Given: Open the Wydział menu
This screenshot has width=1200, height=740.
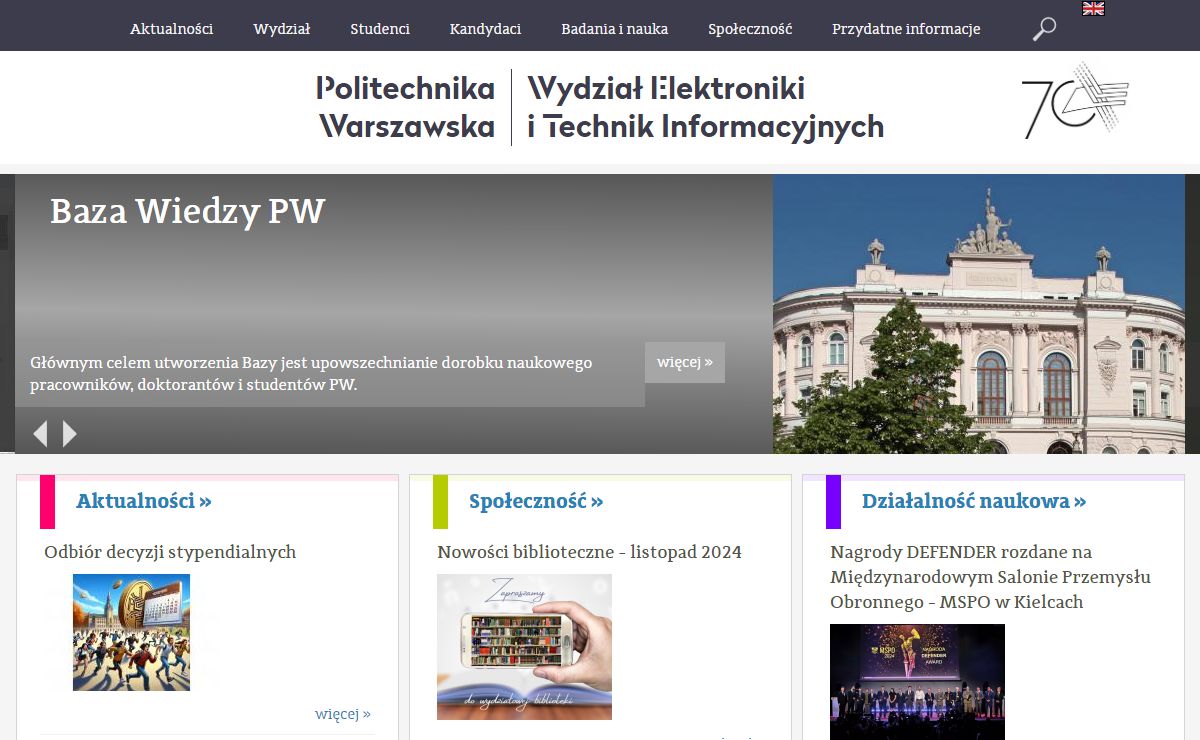Looking at the screenshot, I should click(282, 29).
